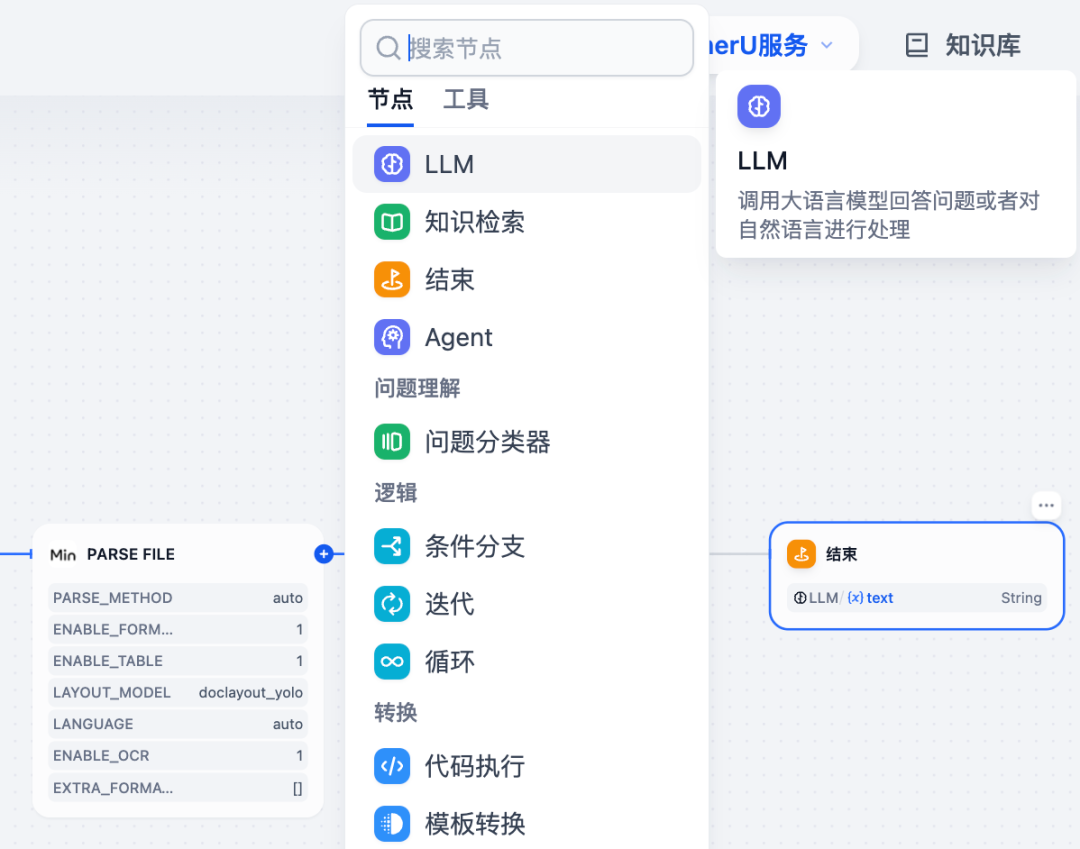
Task: Open the options menu on the 结束 node
Action: (x=1046, y=505)
